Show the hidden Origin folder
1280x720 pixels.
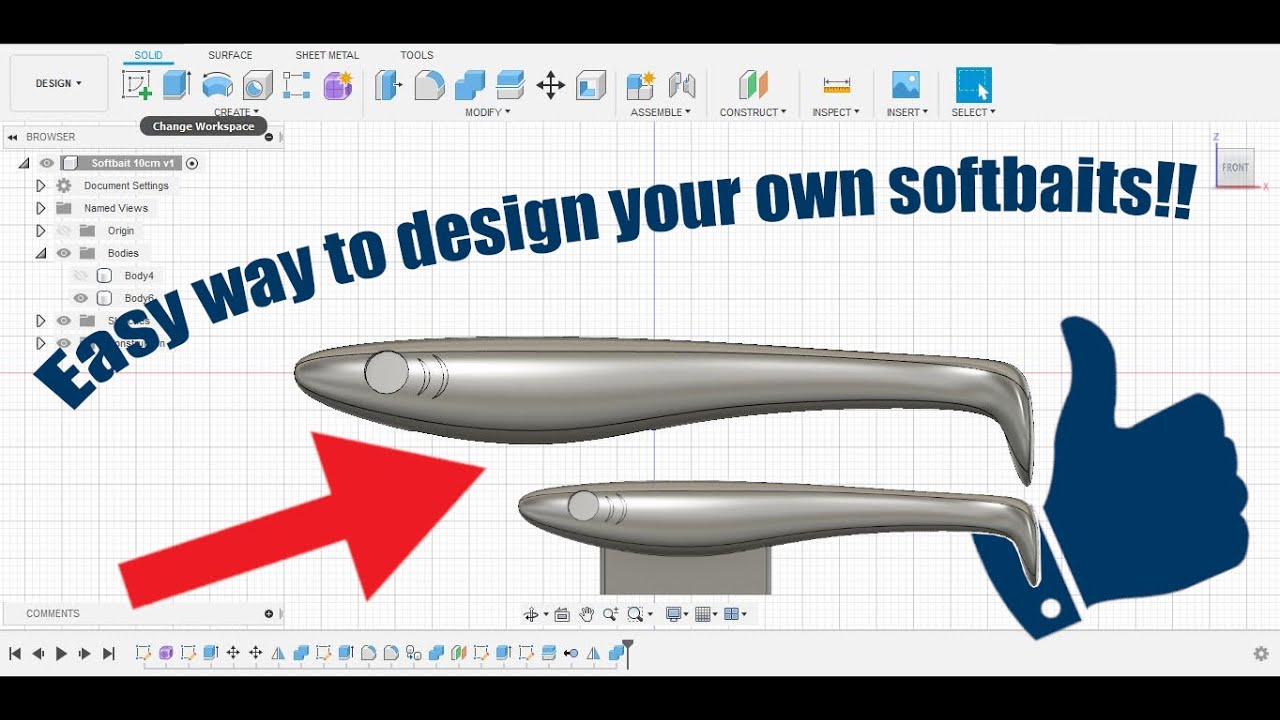[x=64, y=231]
